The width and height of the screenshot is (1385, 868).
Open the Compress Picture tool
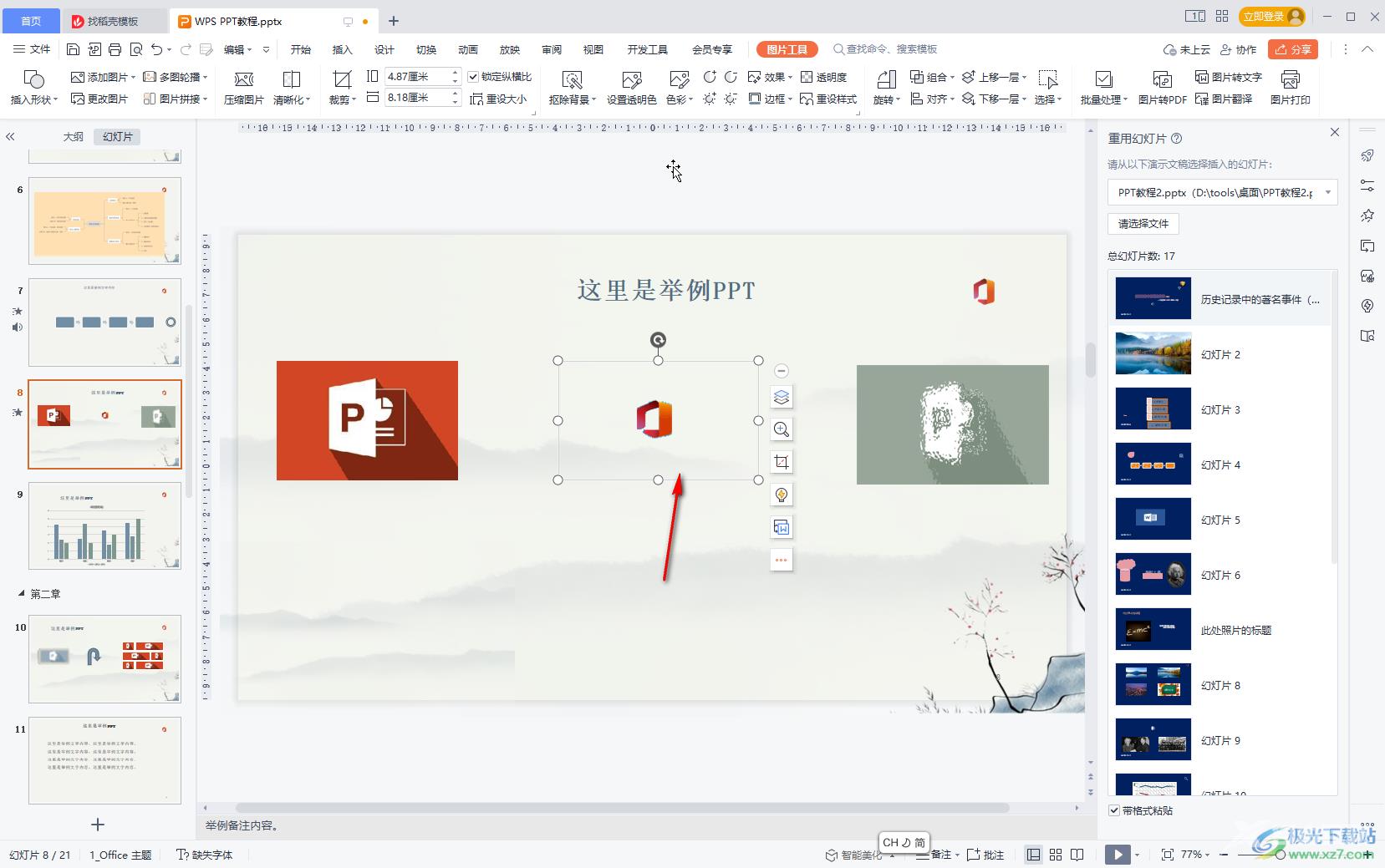pyautogui.click(x=243, y=87)
